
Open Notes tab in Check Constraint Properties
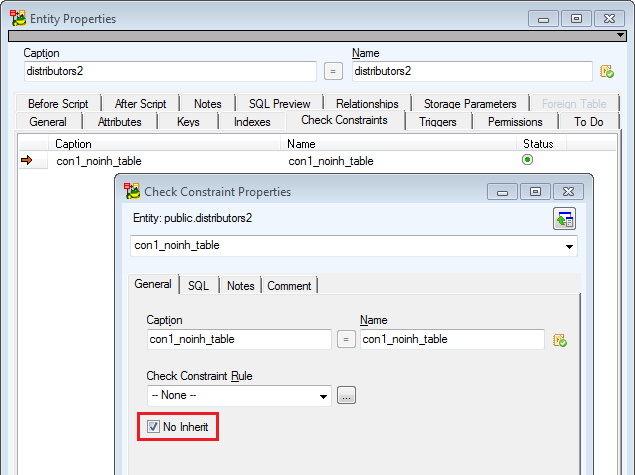[x=241, y=286]
